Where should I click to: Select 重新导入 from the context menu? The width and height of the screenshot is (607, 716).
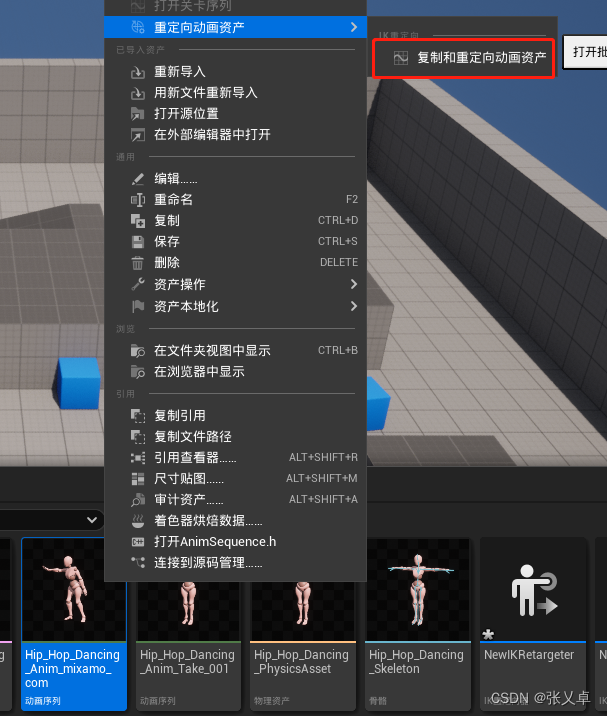[235, 72]
